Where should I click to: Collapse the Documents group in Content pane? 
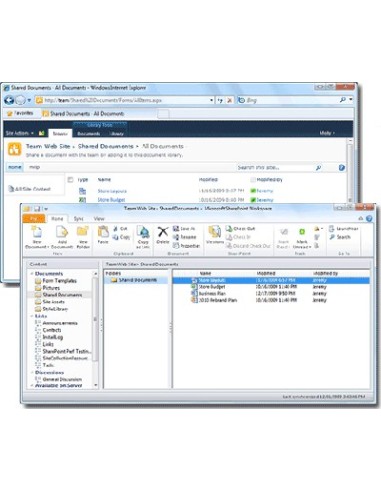coord(32,274)
